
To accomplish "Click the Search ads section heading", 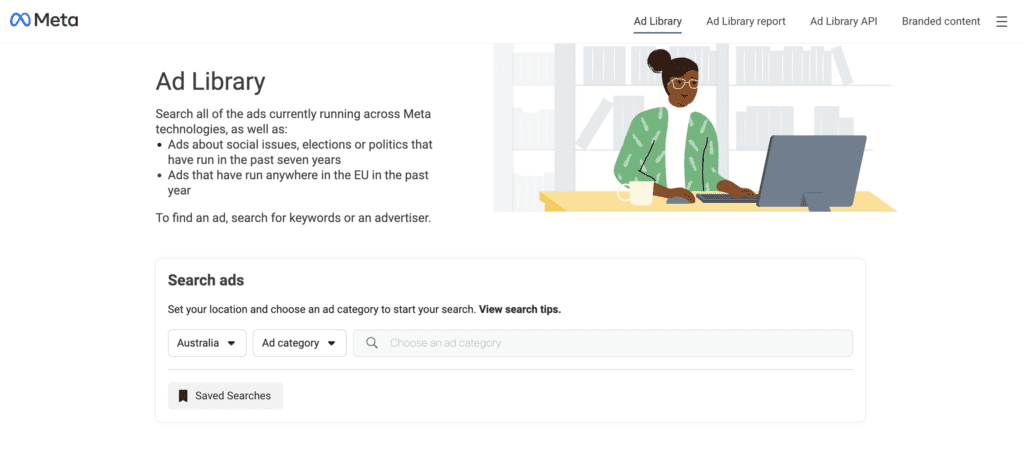I will tap(206, 281).
